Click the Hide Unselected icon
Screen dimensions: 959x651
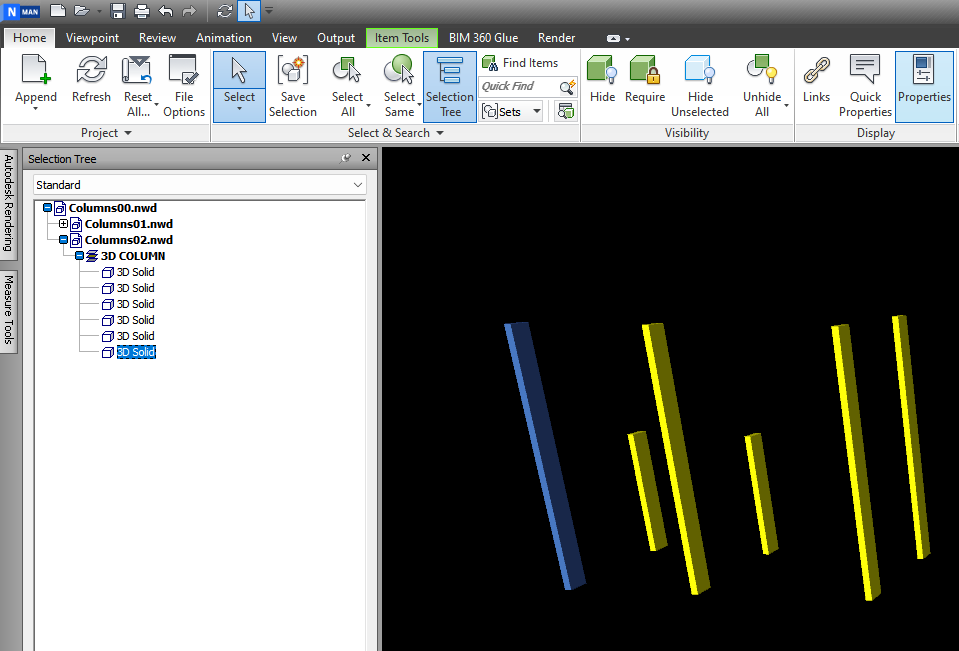(700, 69)
